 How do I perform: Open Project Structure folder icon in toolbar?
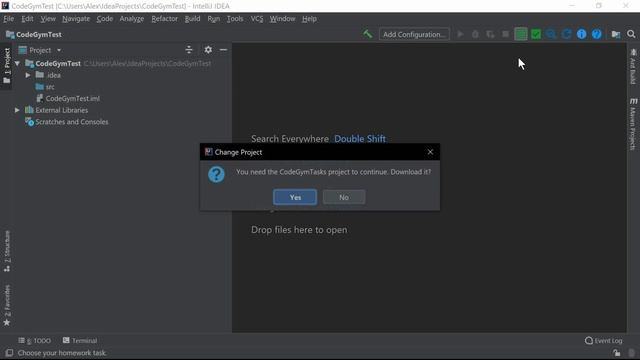click(616, 34)
